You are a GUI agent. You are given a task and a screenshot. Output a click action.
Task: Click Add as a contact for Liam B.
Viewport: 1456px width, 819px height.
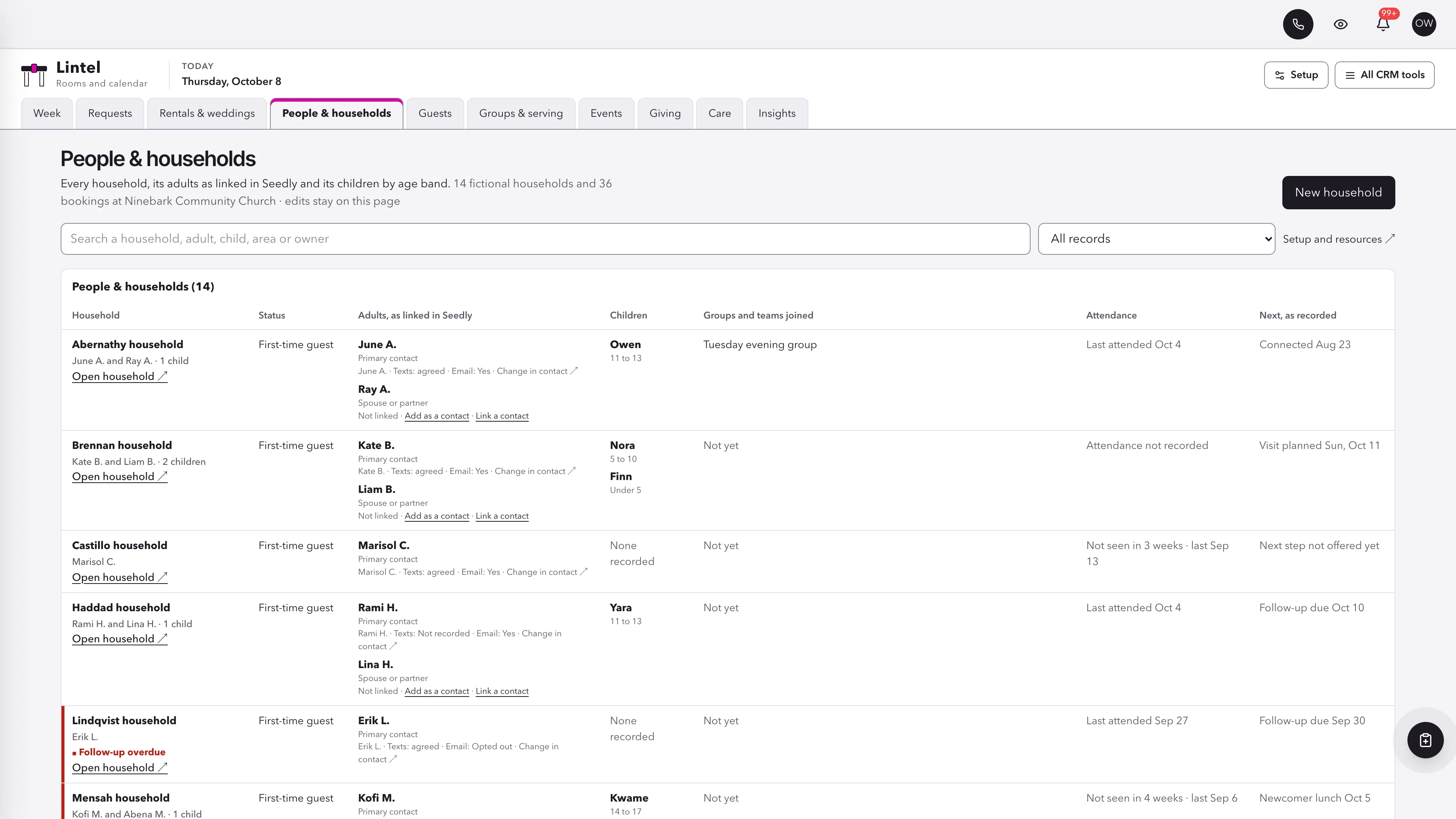coord(436,516)
